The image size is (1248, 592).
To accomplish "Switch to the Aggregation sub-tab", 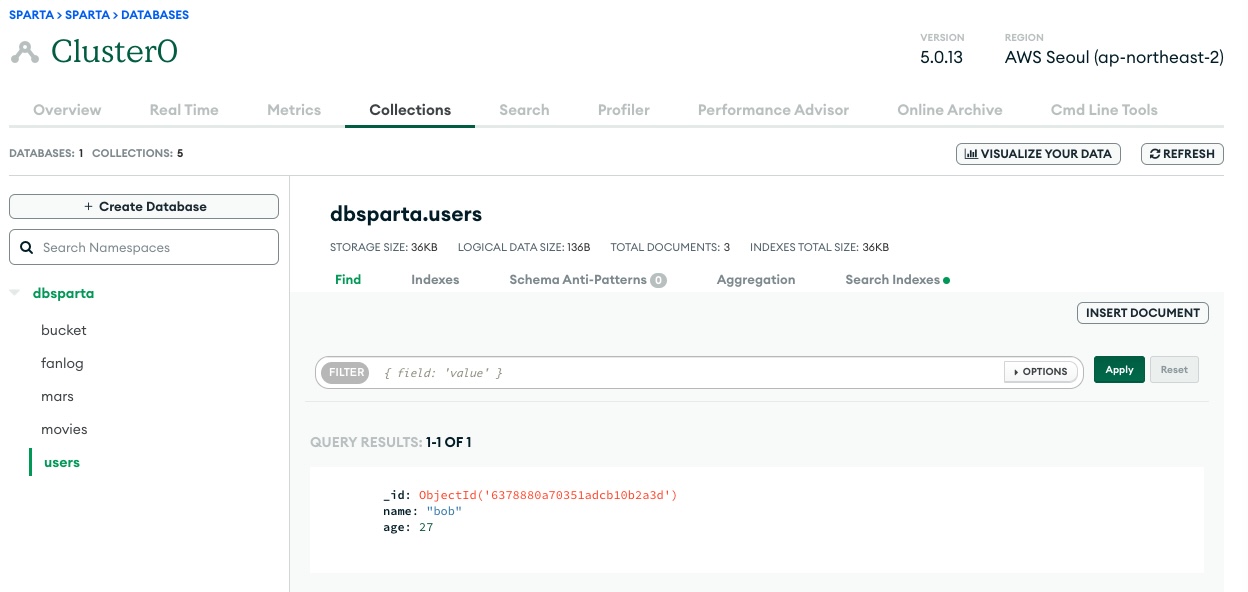I will 756,280.
